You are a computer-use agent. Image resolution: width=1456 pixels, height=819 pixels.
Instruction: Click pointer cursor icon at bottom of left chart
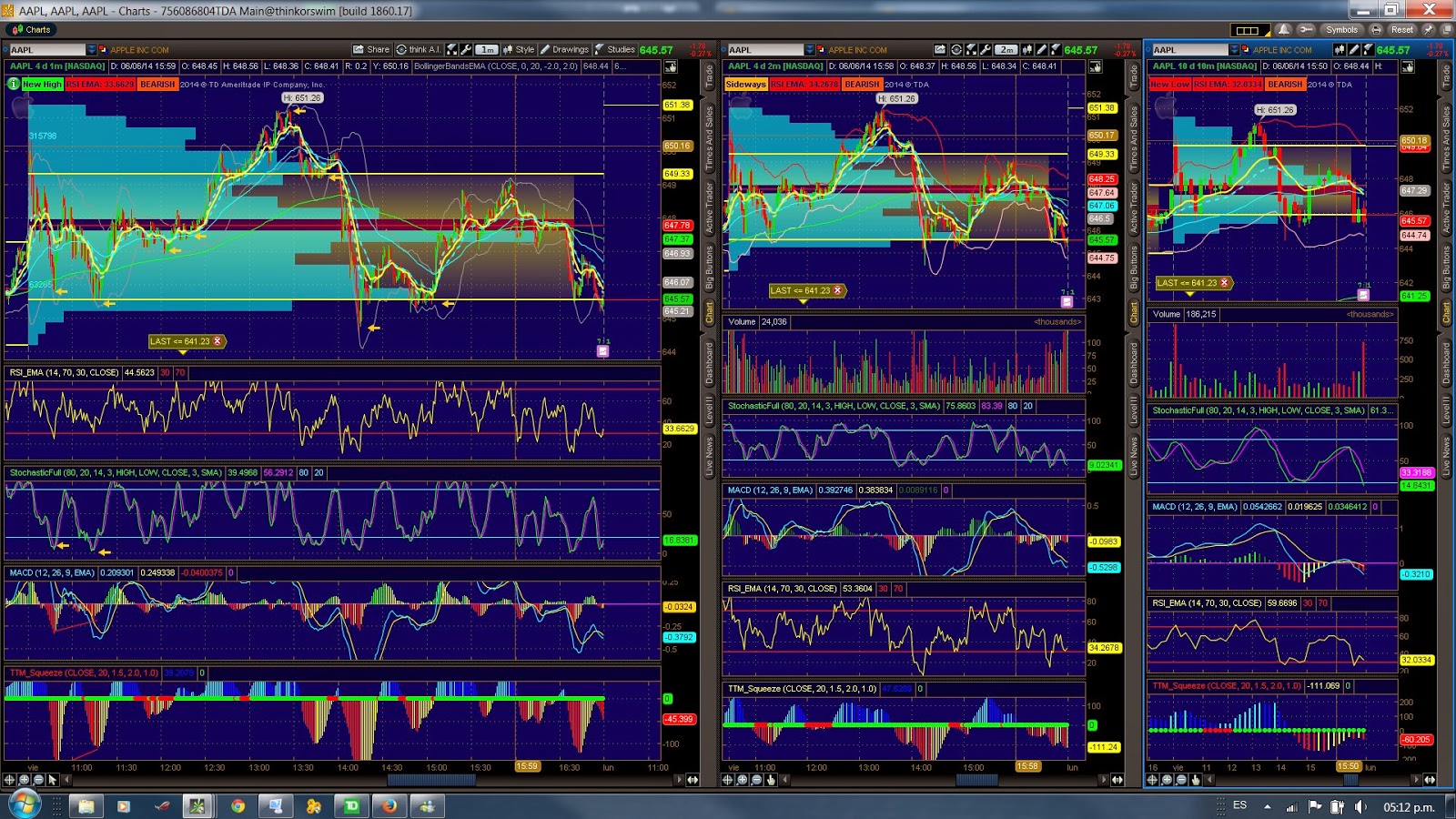53,780
